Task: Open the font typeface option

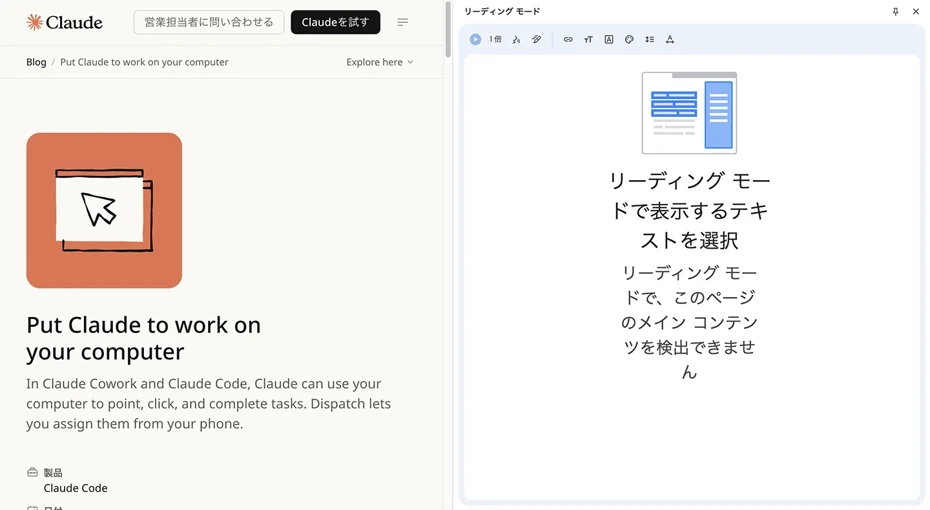Action: pyautogui.click(x=609, y=39)
